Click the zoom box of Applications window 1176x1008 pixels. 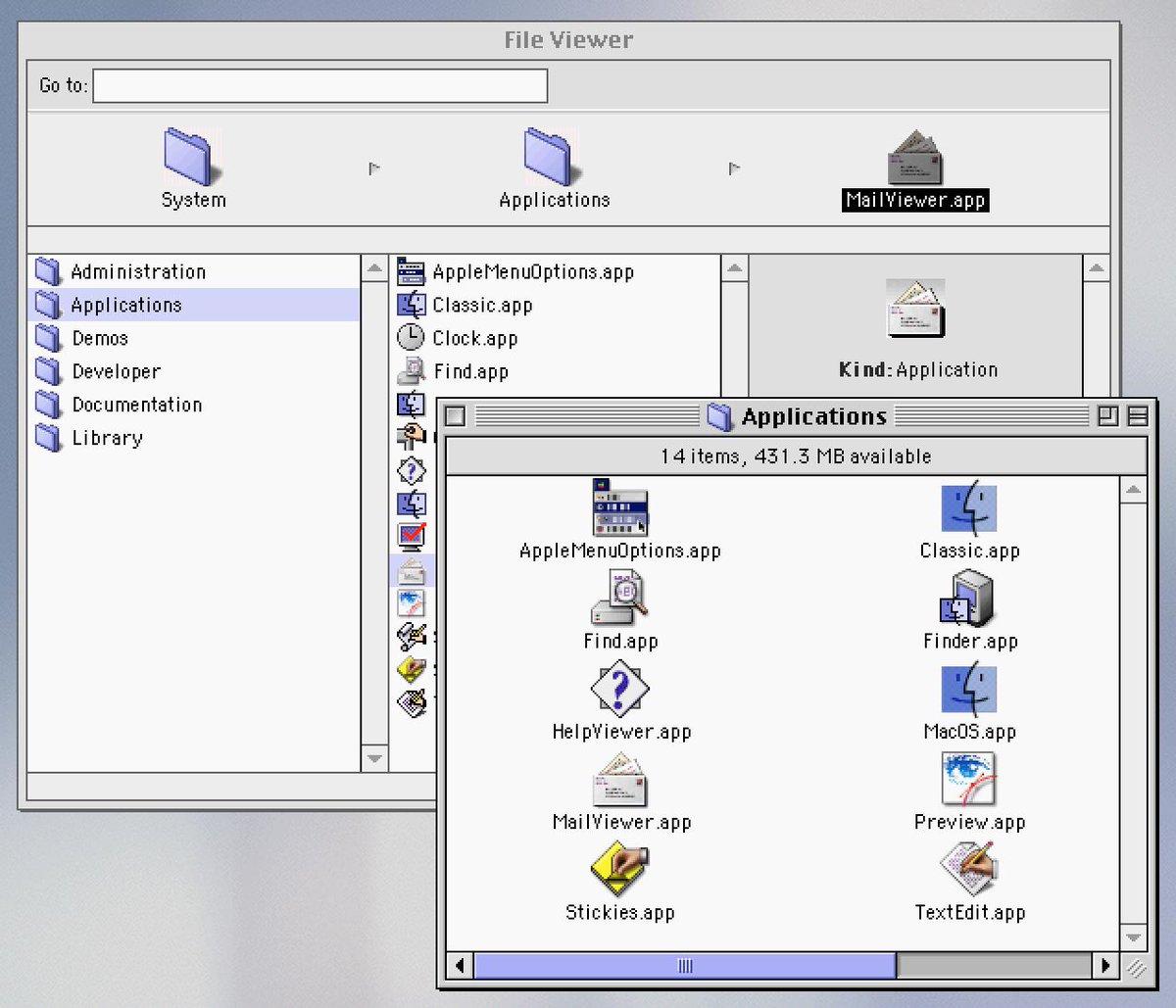1108,416
